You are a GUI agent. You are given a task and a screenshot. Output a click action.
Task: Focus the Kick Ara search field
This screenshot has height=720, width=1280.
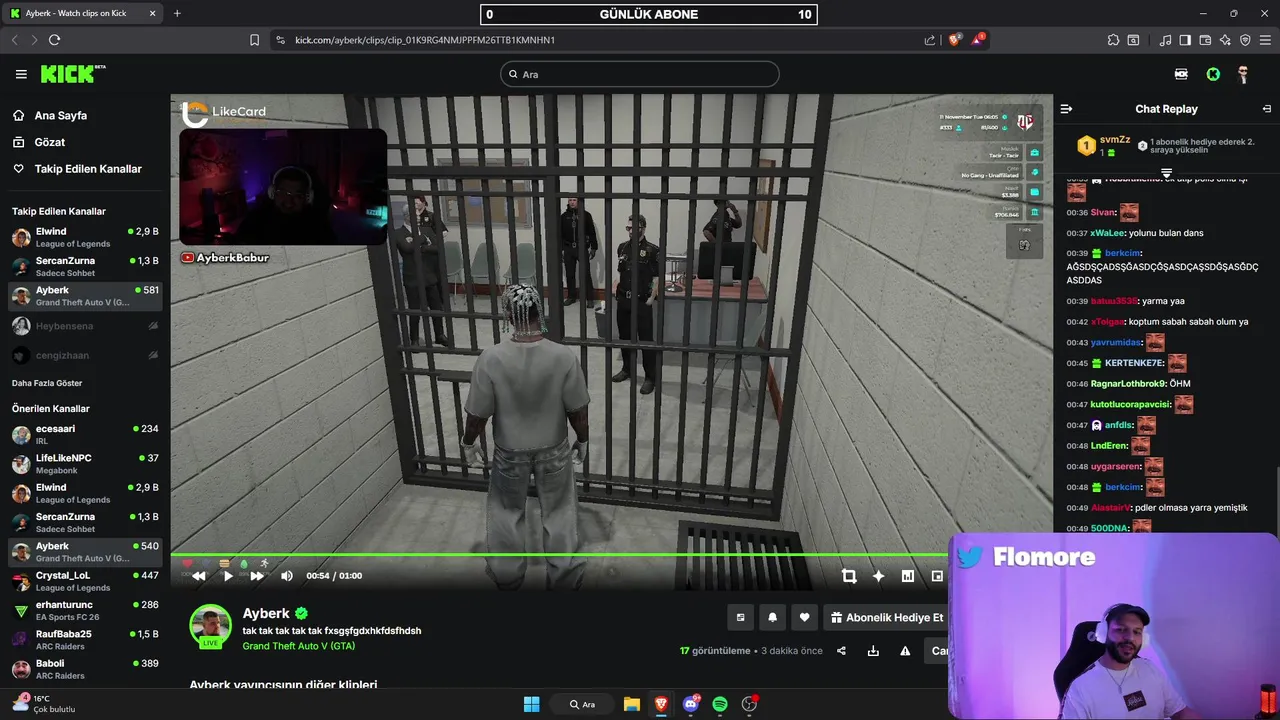click(640, 74)
